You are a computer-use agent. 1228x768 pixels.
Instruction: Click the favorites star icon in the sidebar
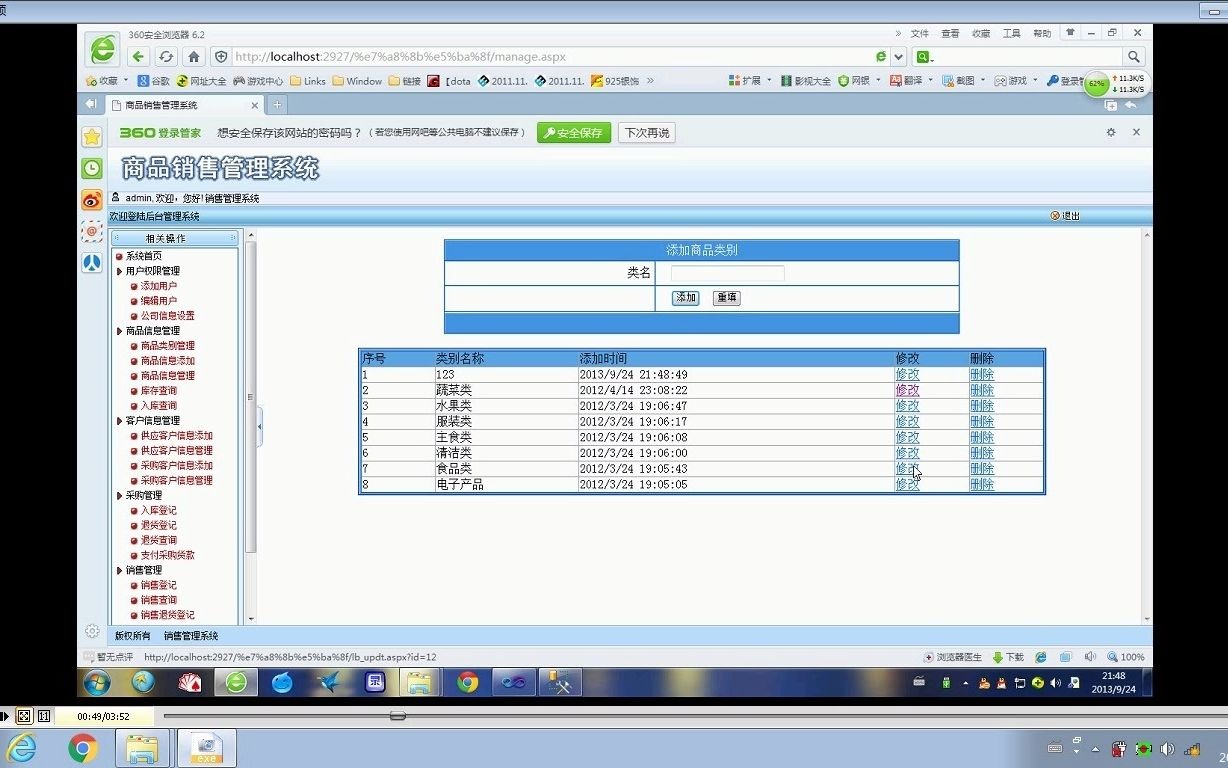(91, 138)
